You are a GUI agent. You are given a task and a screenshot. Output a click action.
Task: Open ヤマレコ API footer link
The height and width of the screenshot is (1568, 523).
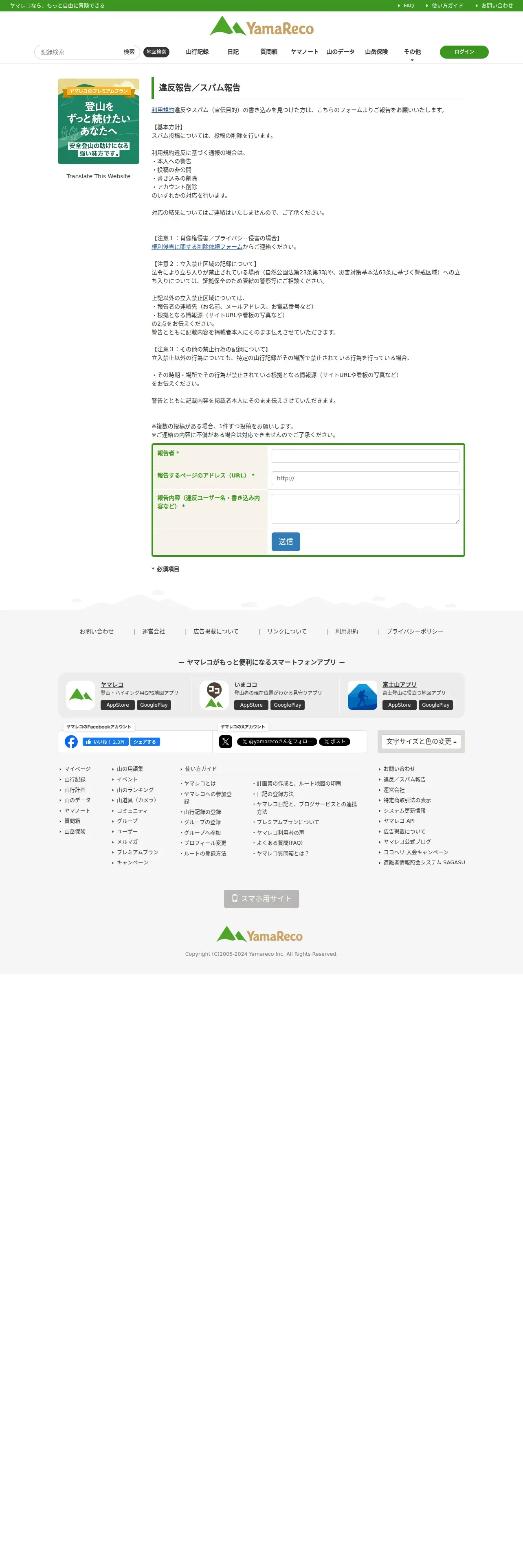pyautogui.click(x=399, y=821)
